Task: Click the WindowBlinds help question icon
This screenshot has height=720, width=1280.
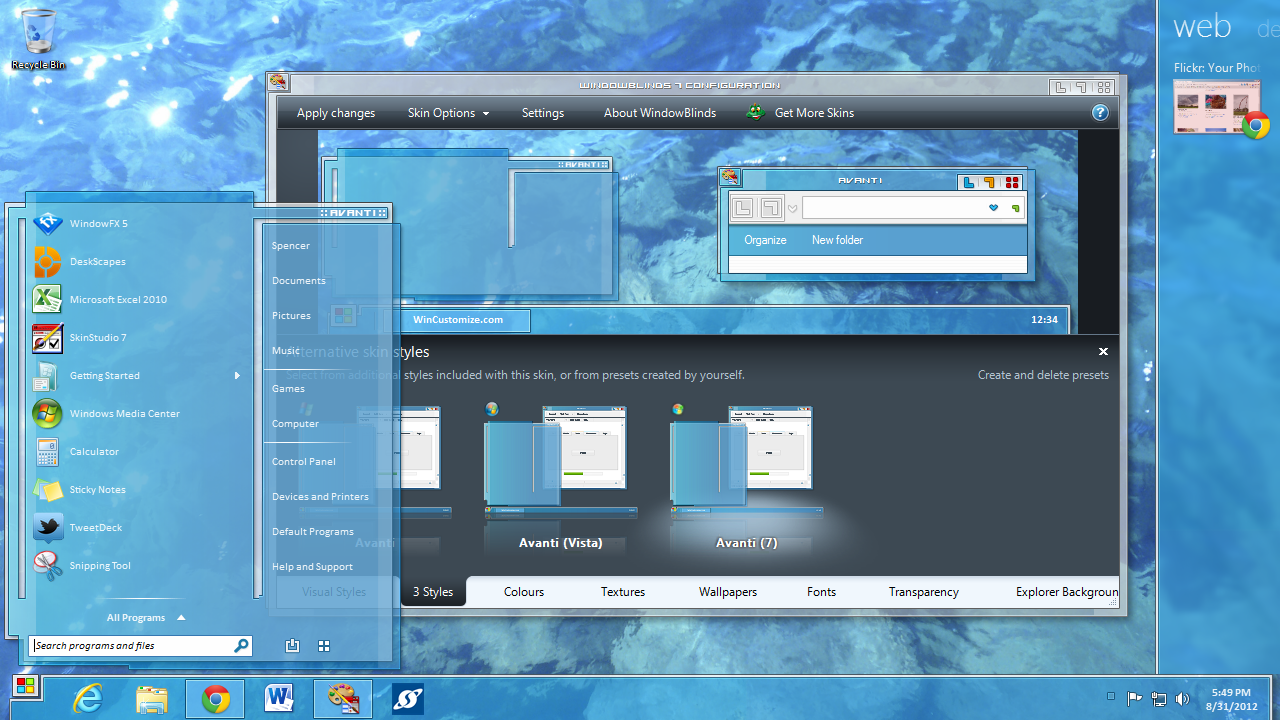Action: (x=1100, y=113)
